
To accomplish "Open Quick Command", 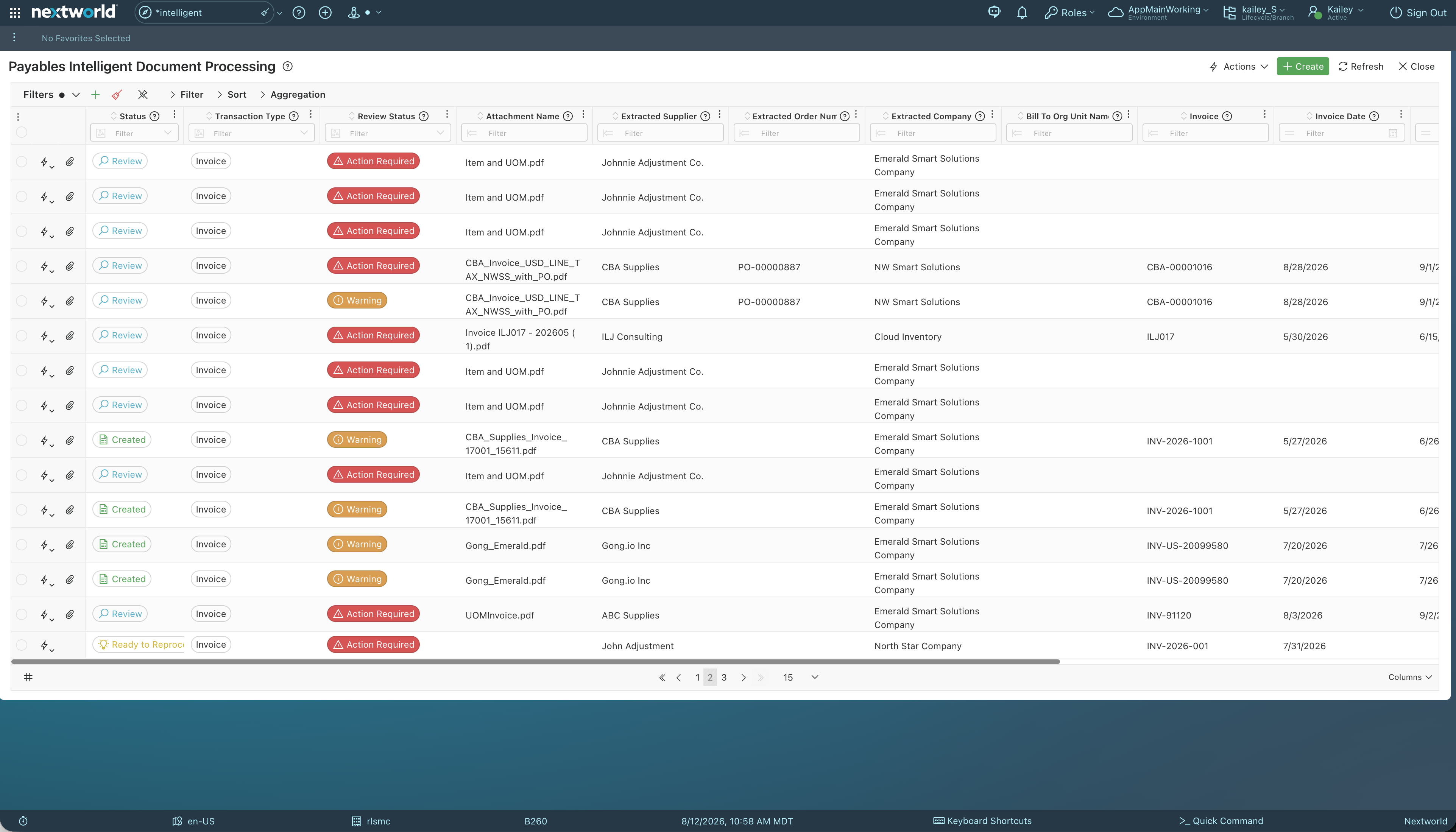I will click(x=1221, y=821).
